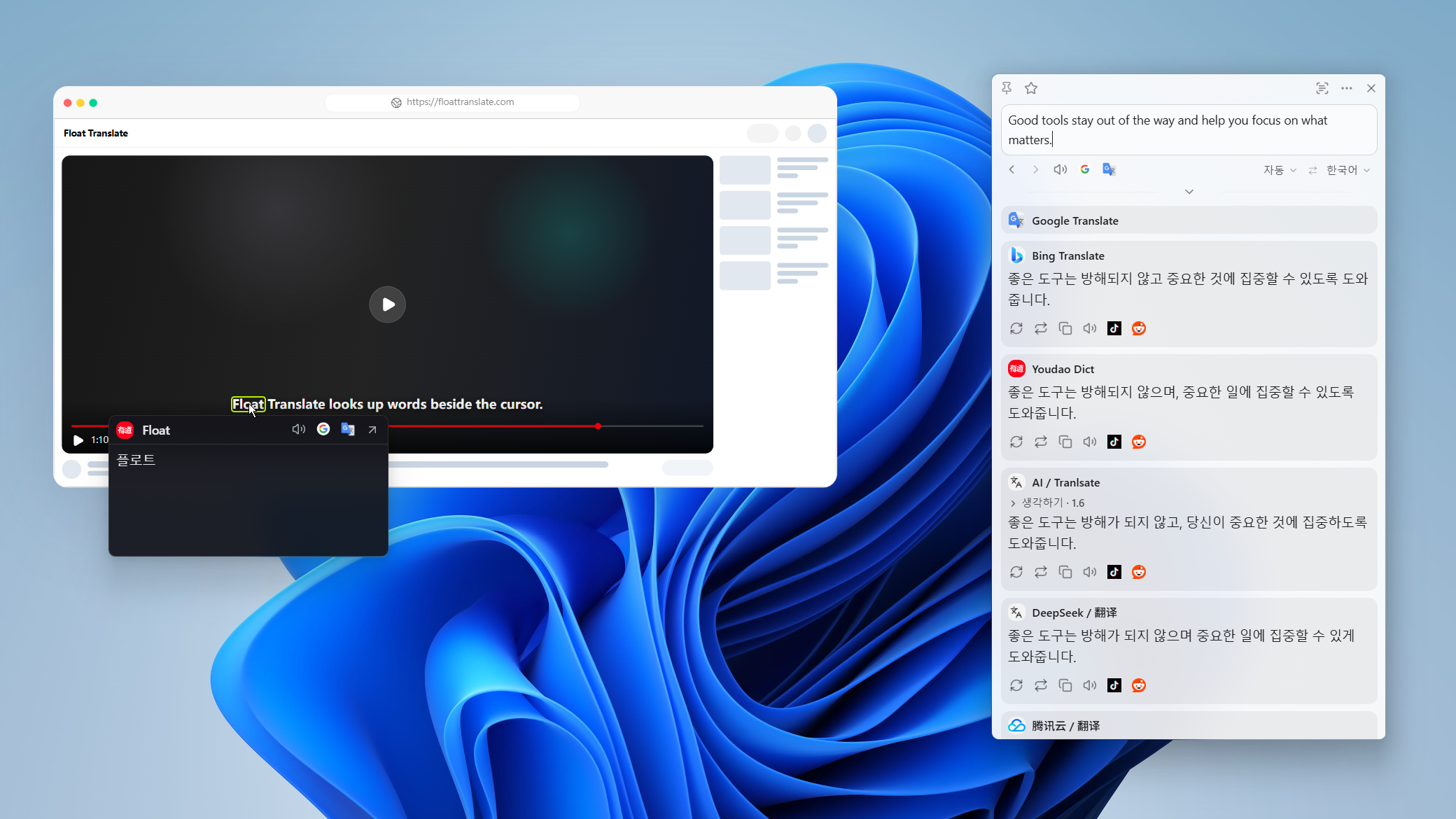This screenshot has width=1456, height=819.
Task: Click the video progress bar red handle
Action: pos(598,426)
